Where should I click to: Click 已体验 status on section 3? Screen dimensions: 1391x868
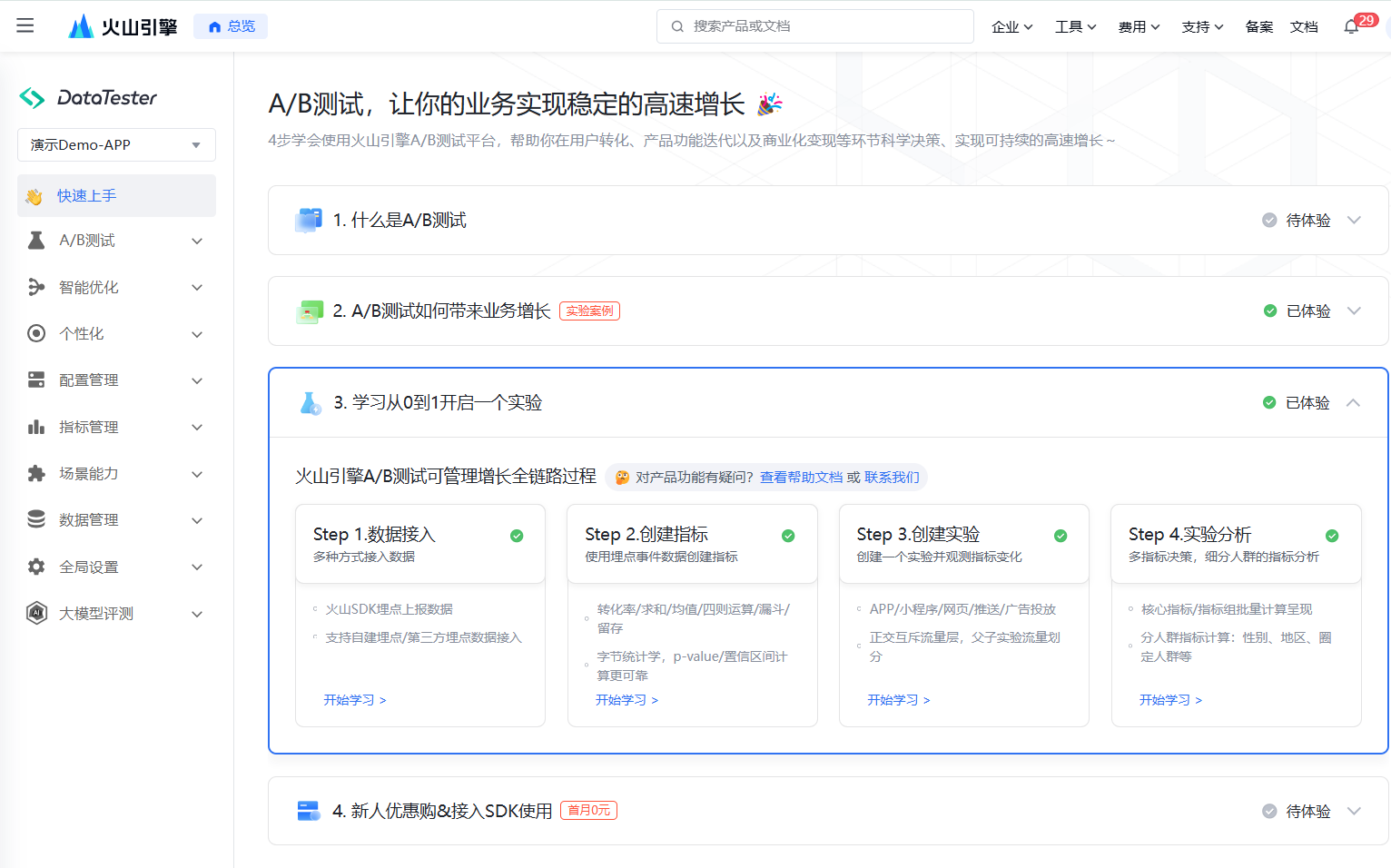point(1296,403)
